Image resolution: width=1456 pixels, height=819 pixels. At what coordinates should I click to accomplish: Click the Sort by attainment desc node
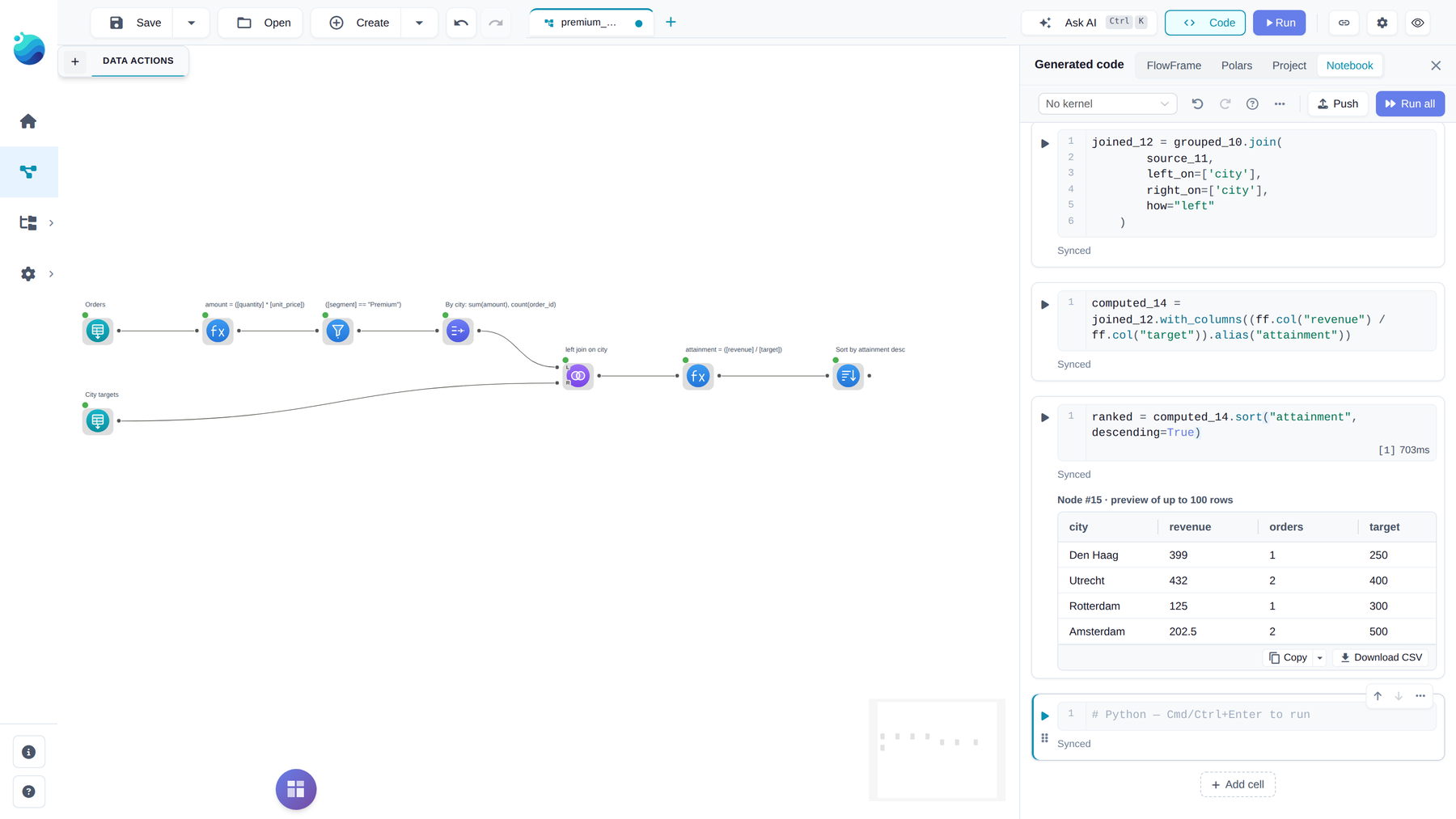849,376
